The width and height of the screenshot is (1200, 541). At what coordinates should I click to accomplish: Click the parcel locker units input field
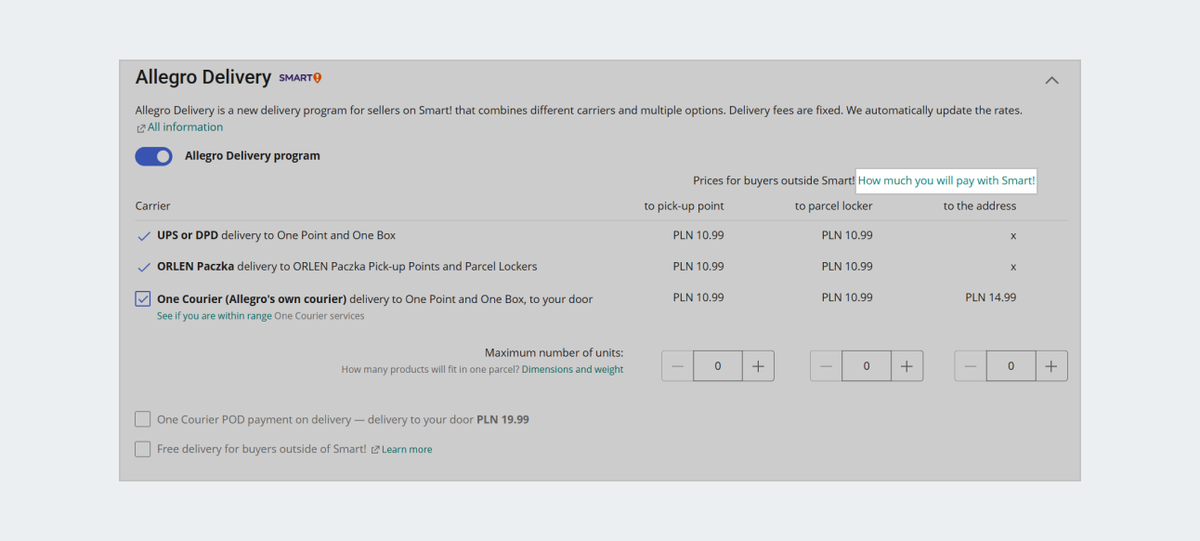point(866,366)
